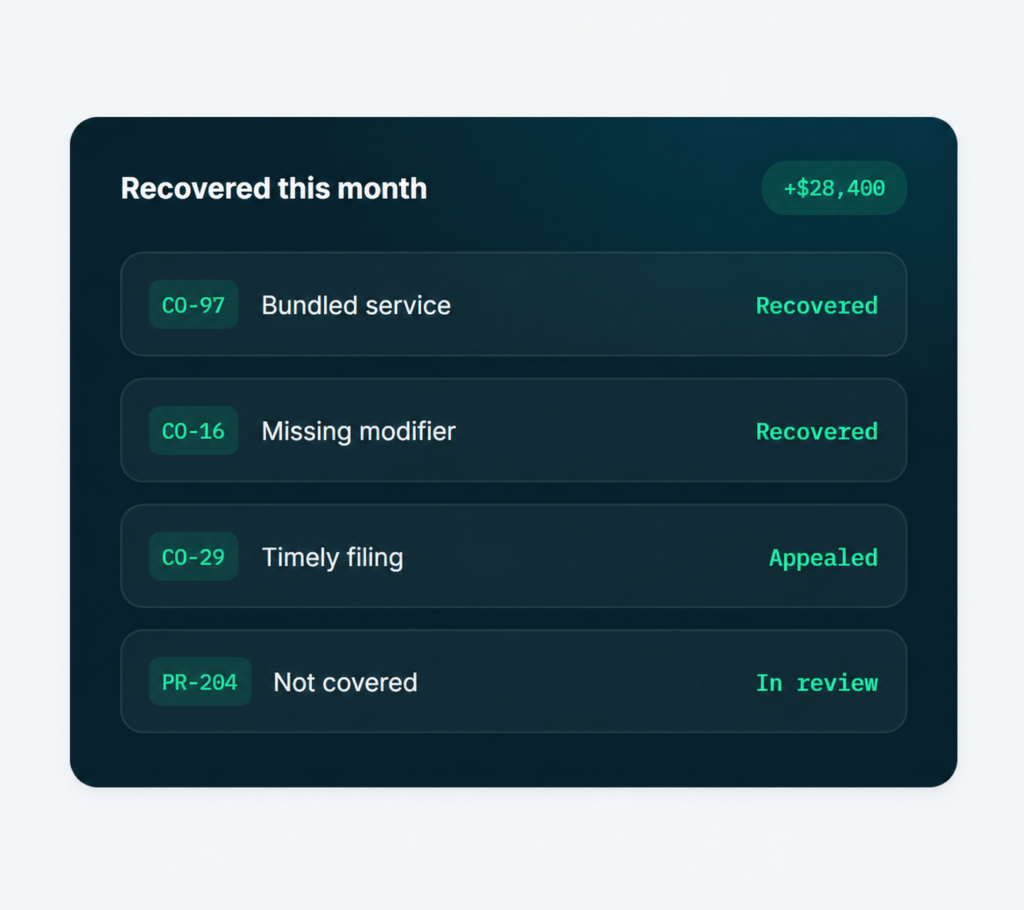Open the Bundled service row
1024x910 pixels.
(513, 304)
